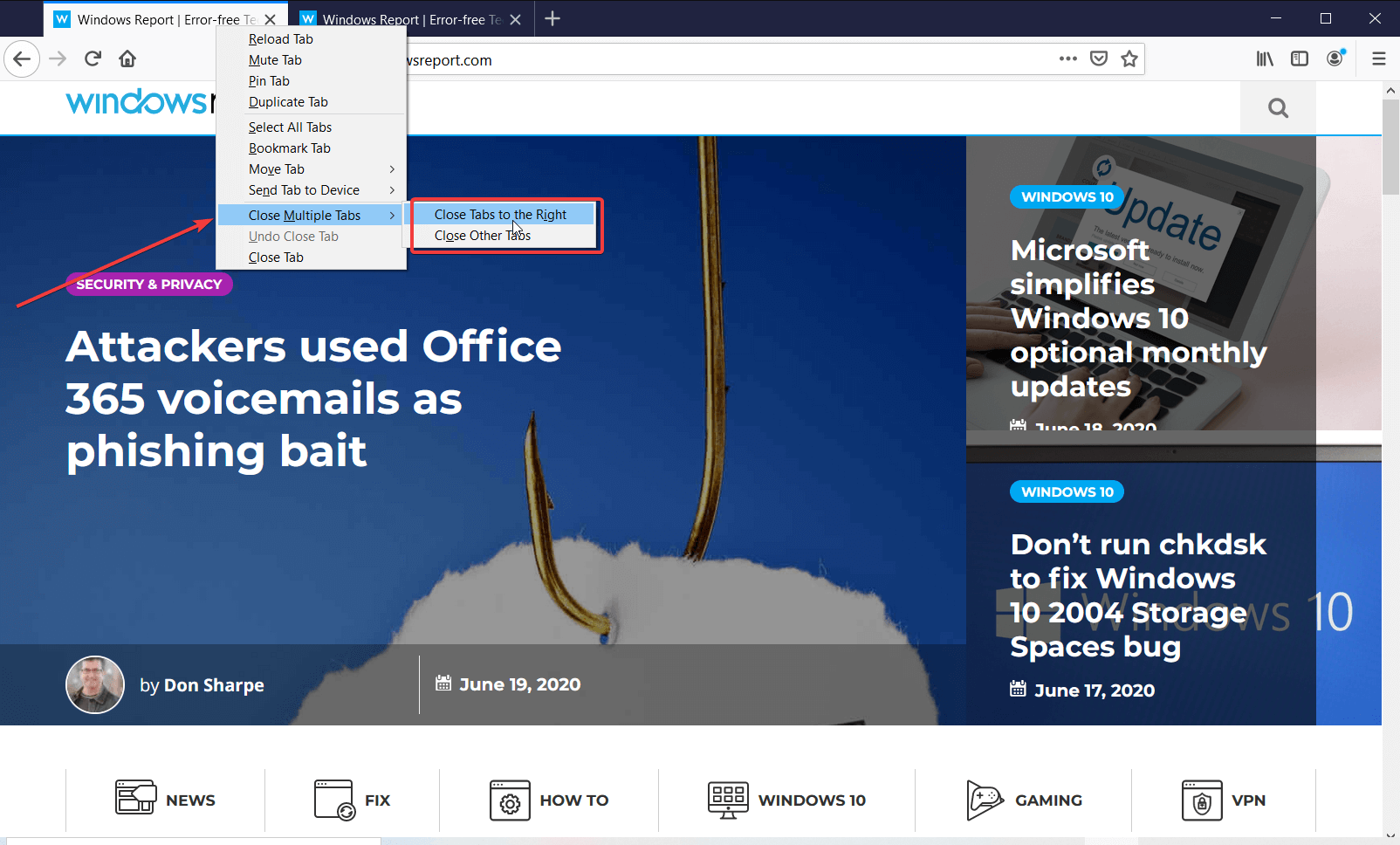The image size is (1400, 845).
Task: Go back with the browser back arrow
Action: click(x=22, y=59)
